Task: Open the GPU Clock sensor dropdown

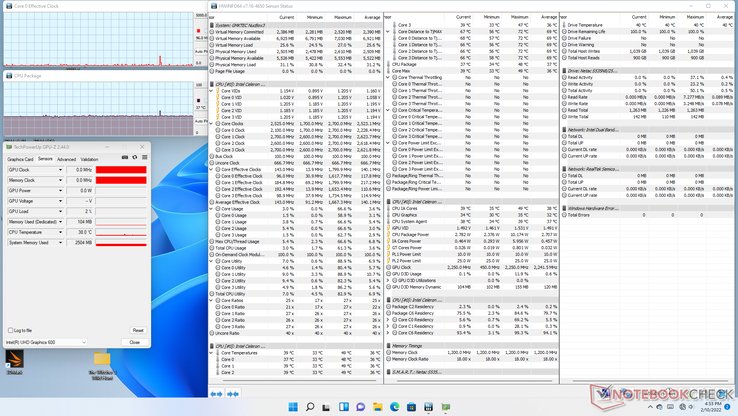Action: 60,170
